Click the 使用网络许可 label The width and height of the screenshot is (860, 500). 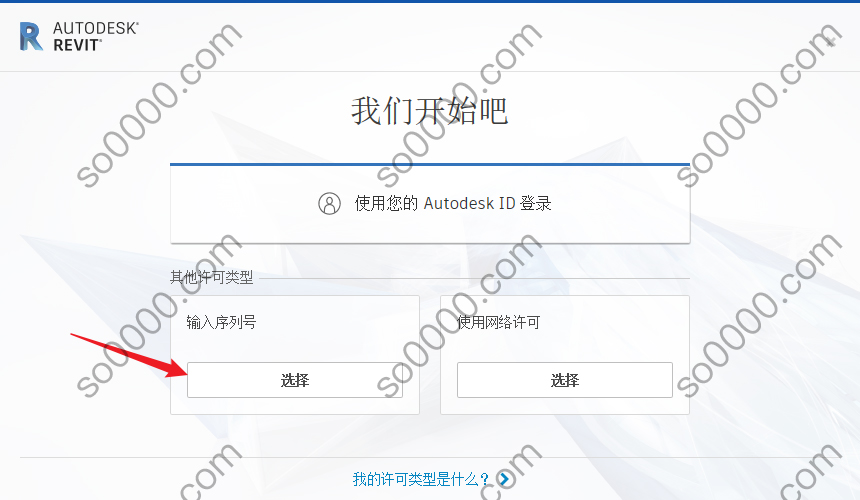click(x=499, y=322)
